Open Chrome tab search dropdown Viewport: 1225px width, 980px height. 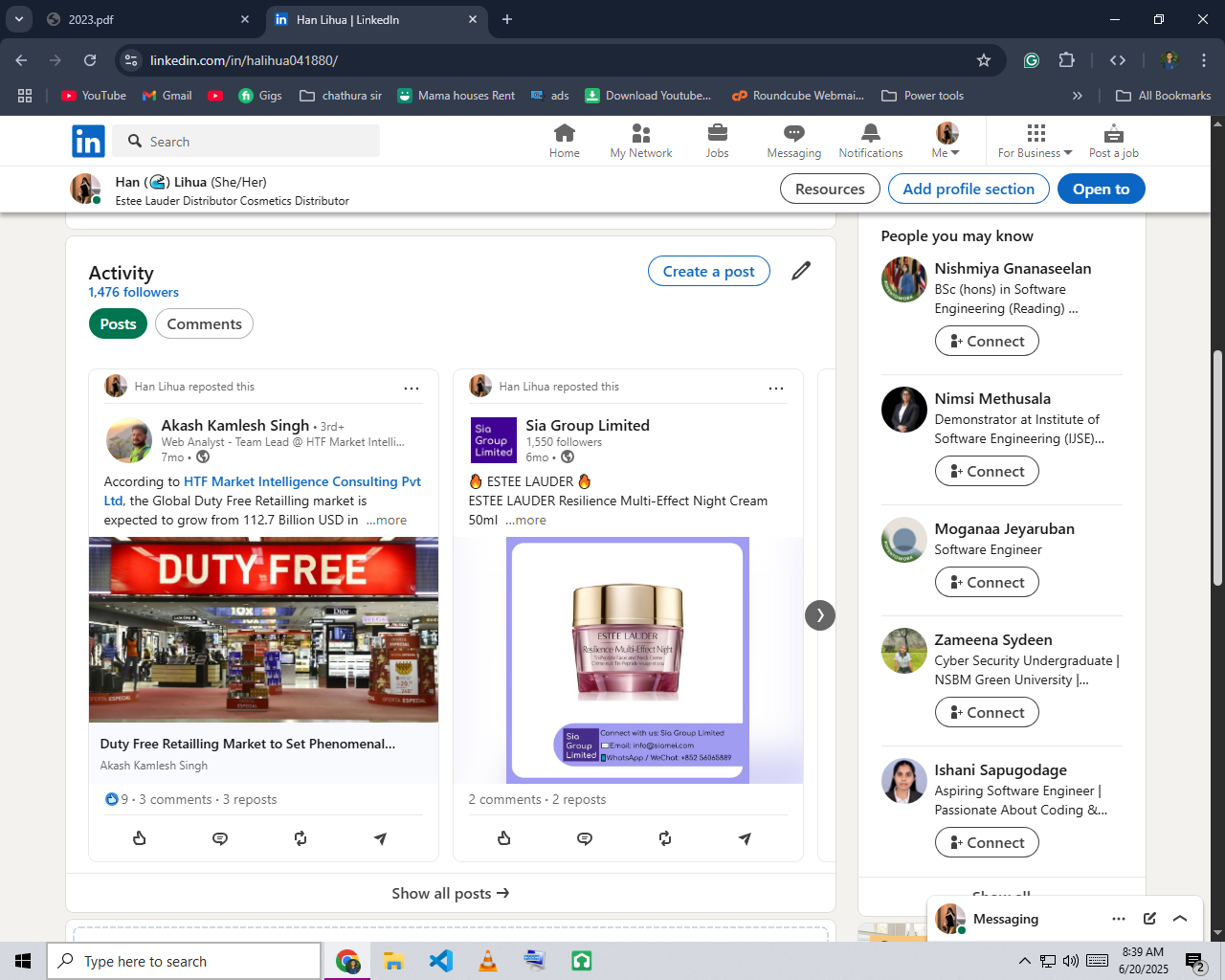18,19
